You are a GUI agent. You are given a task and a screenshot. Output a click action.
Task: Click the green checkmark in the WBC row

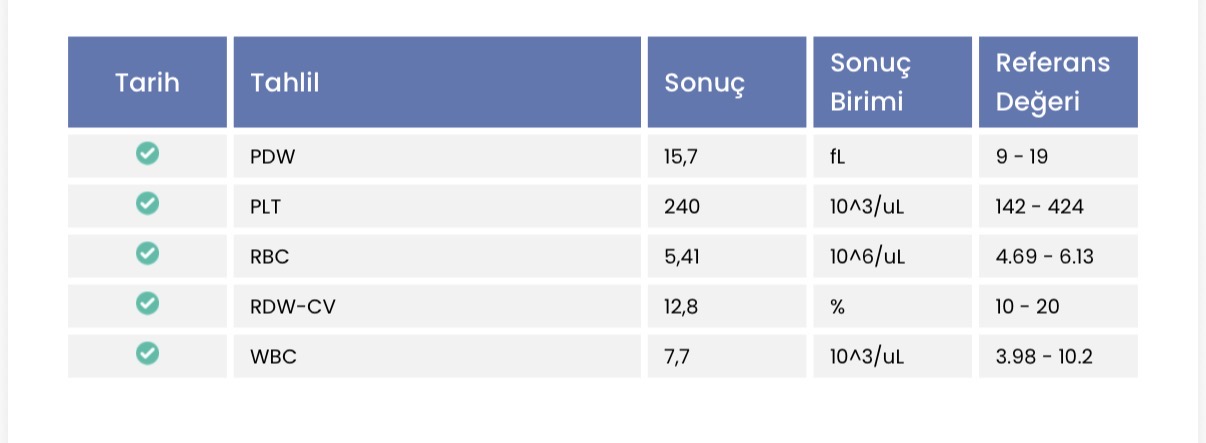tap(147, 353)
